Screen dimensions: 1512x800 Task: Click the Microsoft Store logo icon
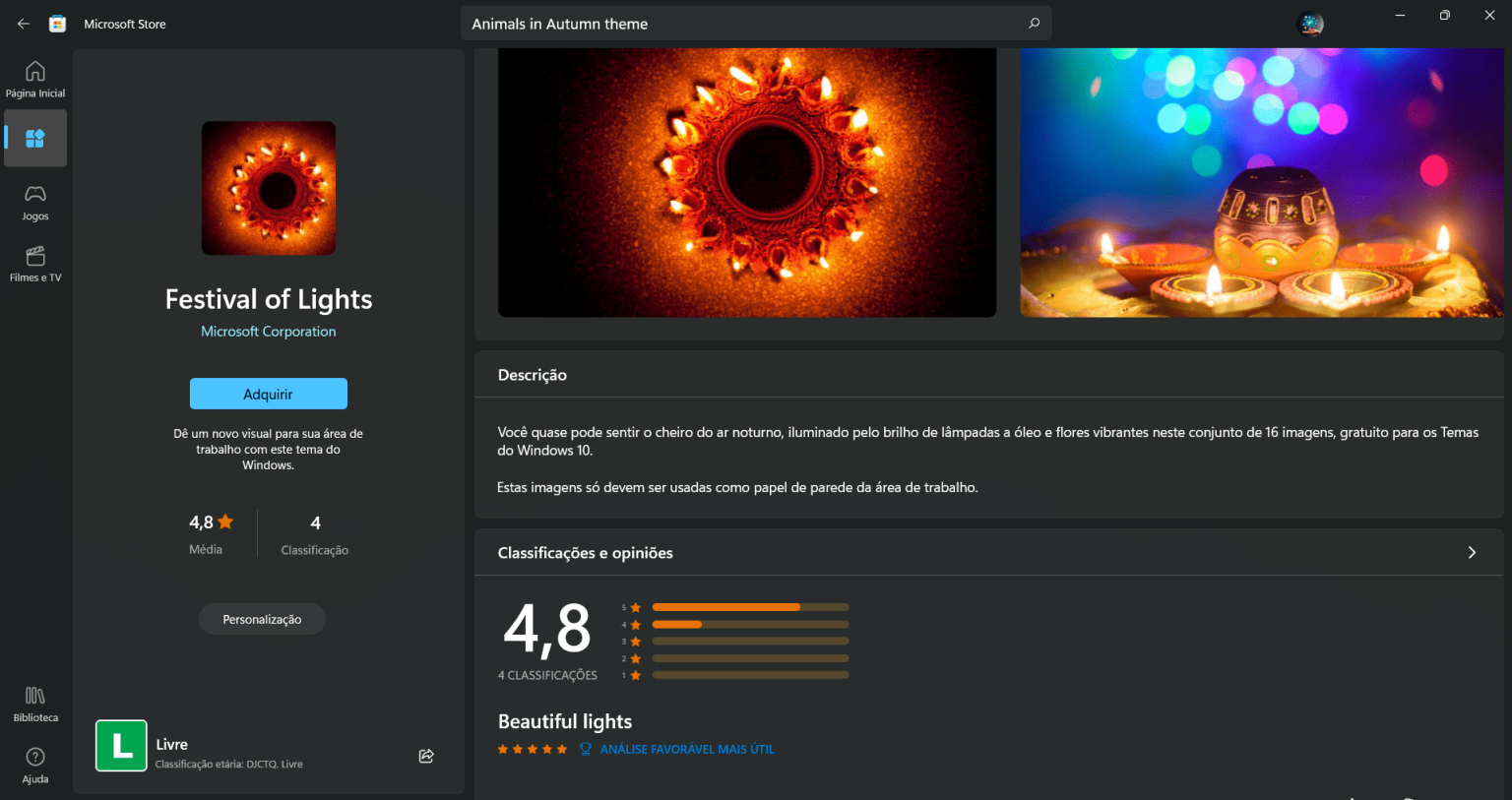[58, 24]
